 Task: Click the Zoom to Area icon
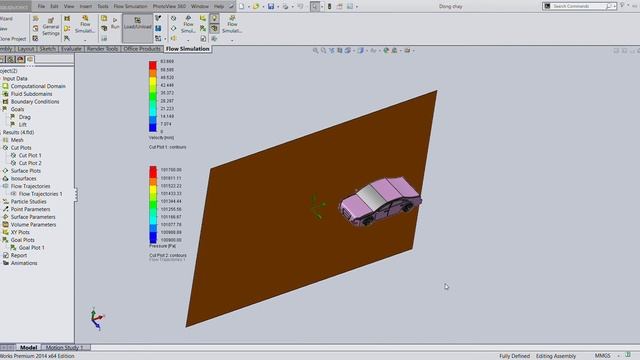coord(323,51)
